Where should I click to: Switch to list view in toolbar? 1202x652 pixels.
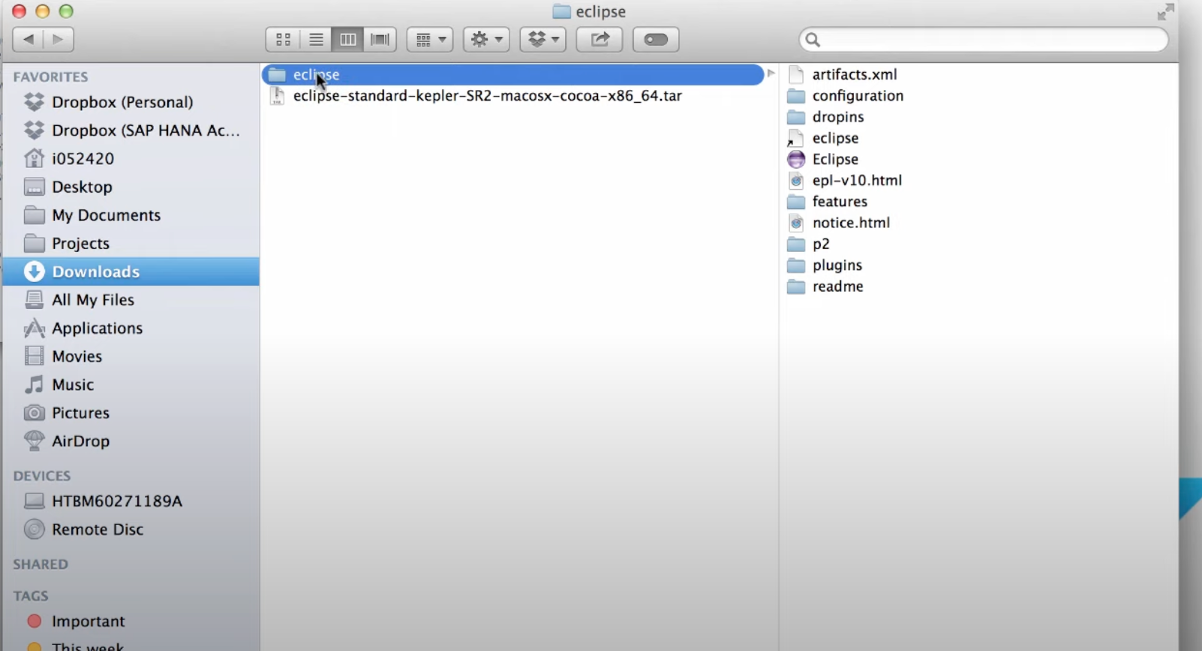[316, 40]
